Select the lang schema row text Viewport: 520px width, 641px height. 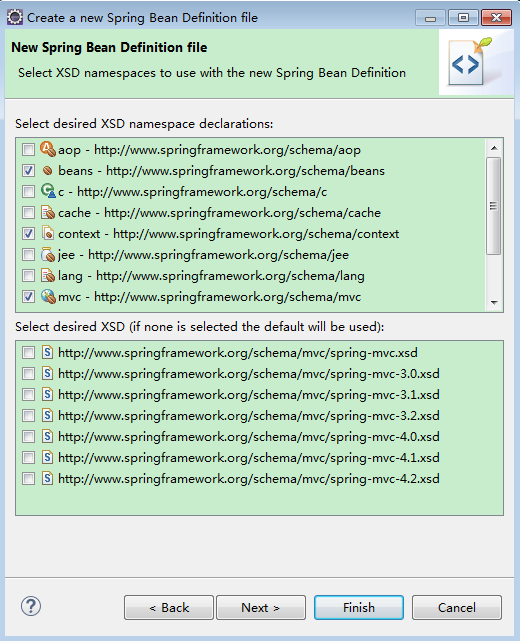[211, 276]
